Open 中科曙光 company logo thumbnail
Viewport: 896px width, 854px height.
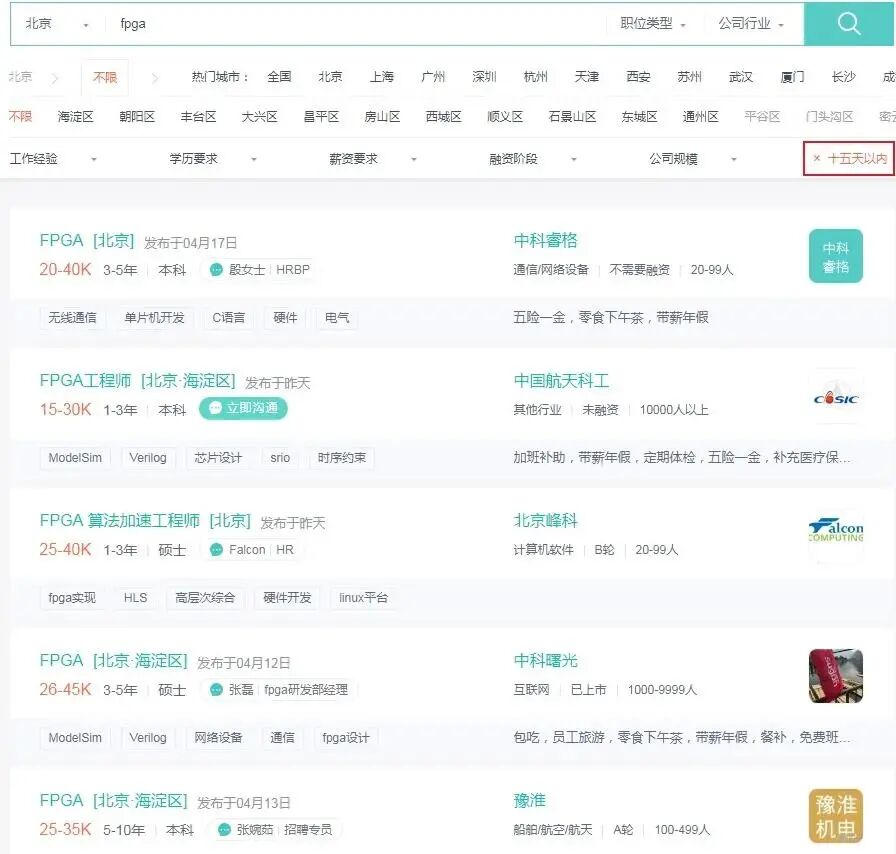[835, 676]
